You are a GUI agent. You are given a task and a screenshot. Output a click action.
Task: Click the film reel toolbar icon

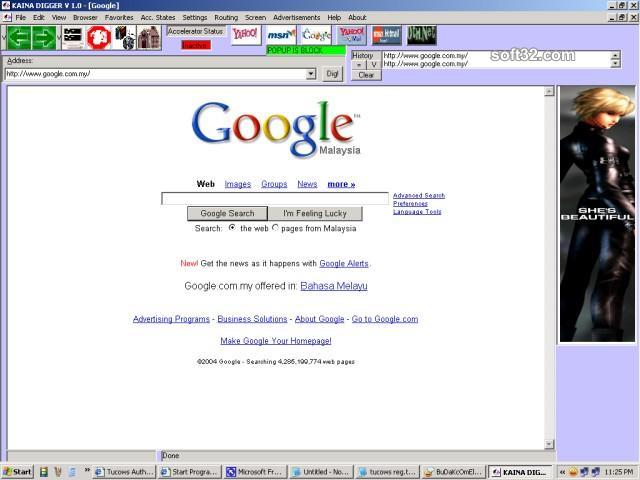pyautogui.click(x=124, y=38)
